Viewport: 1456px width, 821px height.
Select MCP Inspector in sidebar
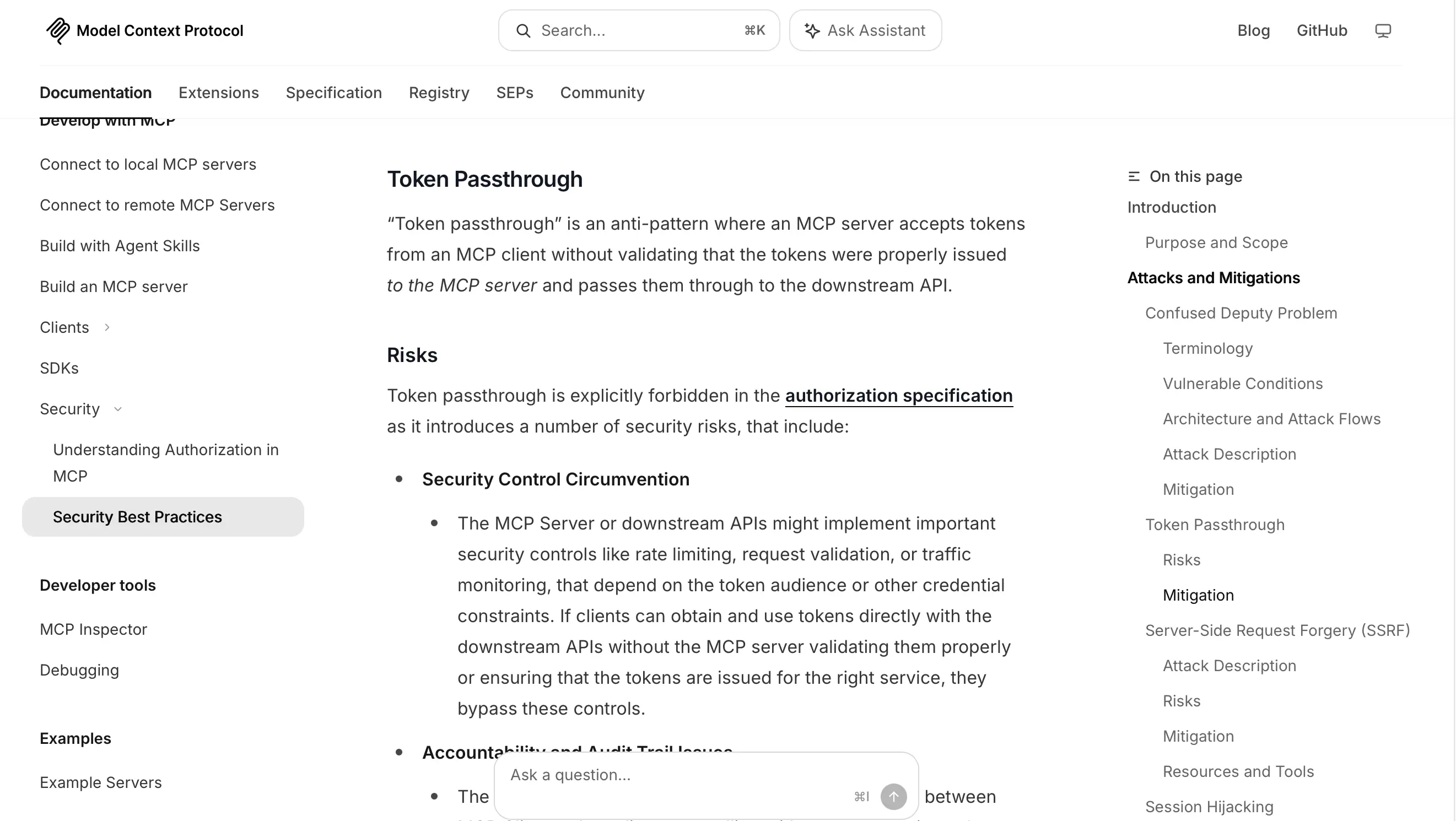93,629
